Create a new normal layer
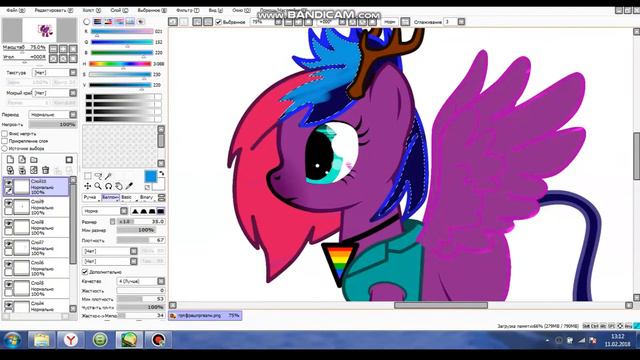The image size is (640, 360). pos(10,160)
